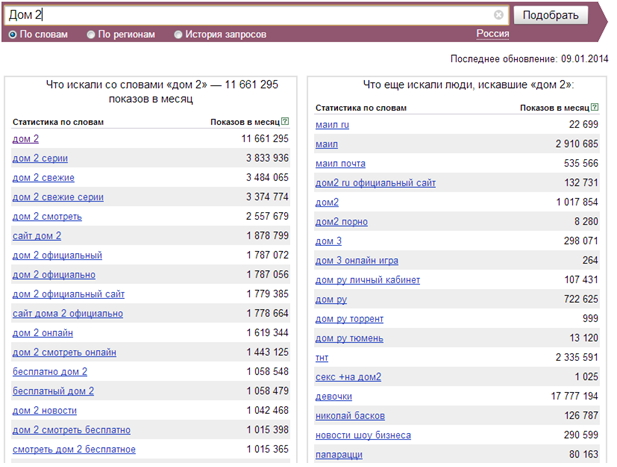Image resolution: width=617 pixels, height=467 pixels.
Task: Open the 'дом 2 онлайн' link
Action: 42,333
